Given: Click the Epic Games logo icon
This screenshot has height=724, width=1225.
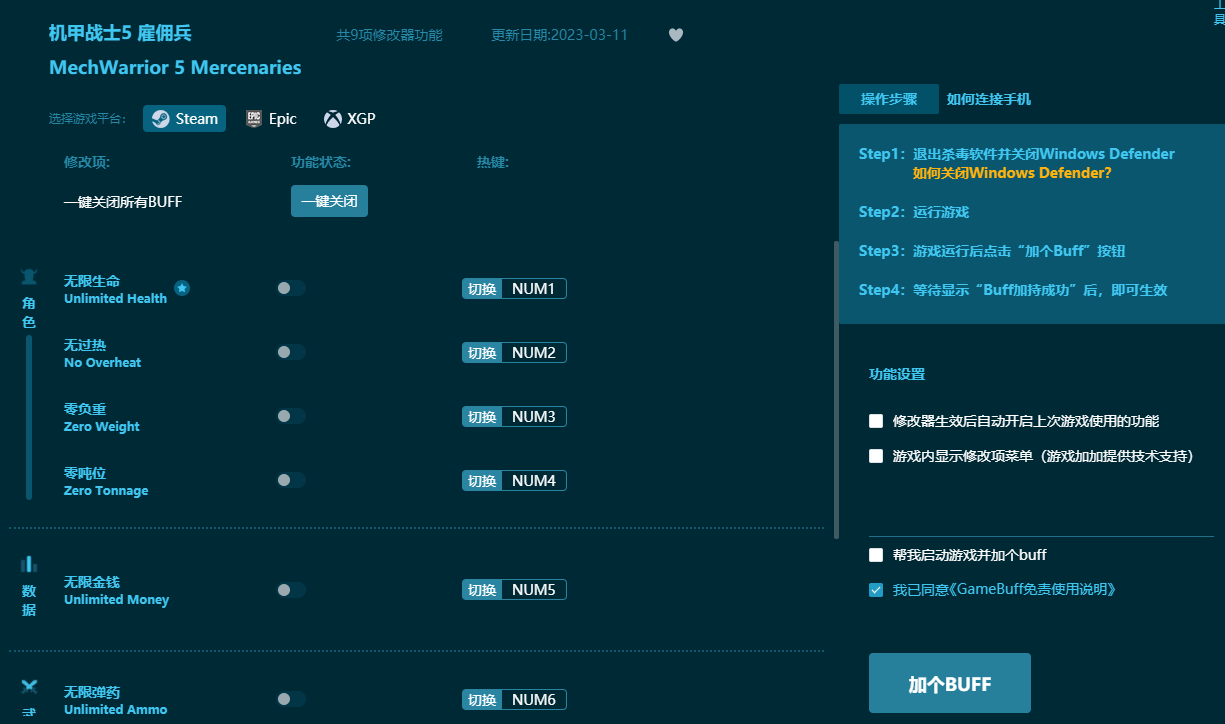Looking at the screenshot, I should tap(254, 119).
